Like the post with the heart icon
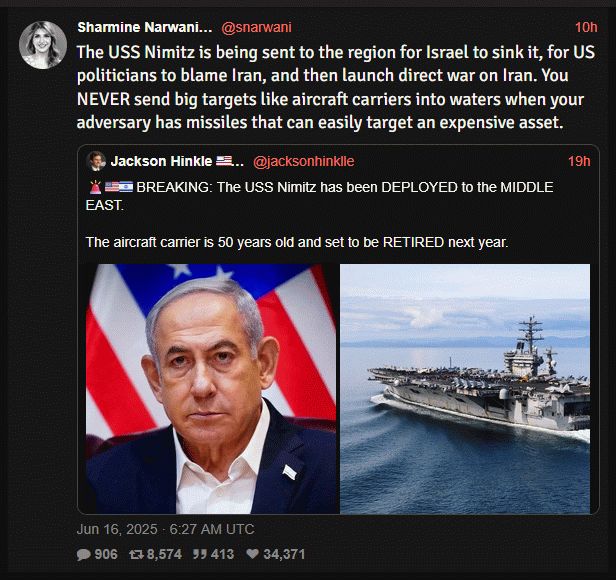The width and height of the screenshot is (616, 580). (252, 554)
